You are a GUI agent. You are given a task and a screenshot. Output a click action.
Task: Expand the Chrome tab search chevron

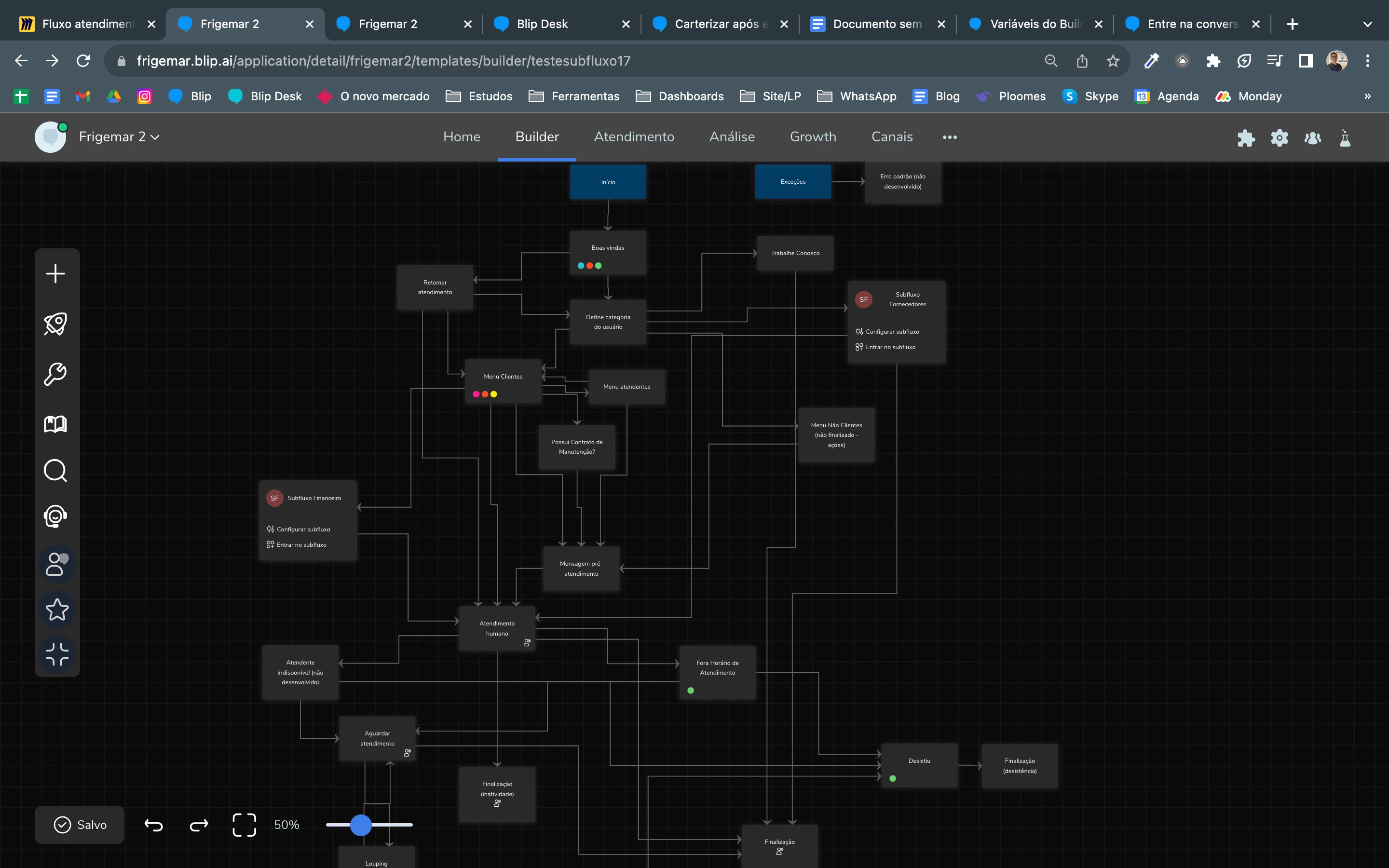pyautogui.click(x=1367, y=24)
